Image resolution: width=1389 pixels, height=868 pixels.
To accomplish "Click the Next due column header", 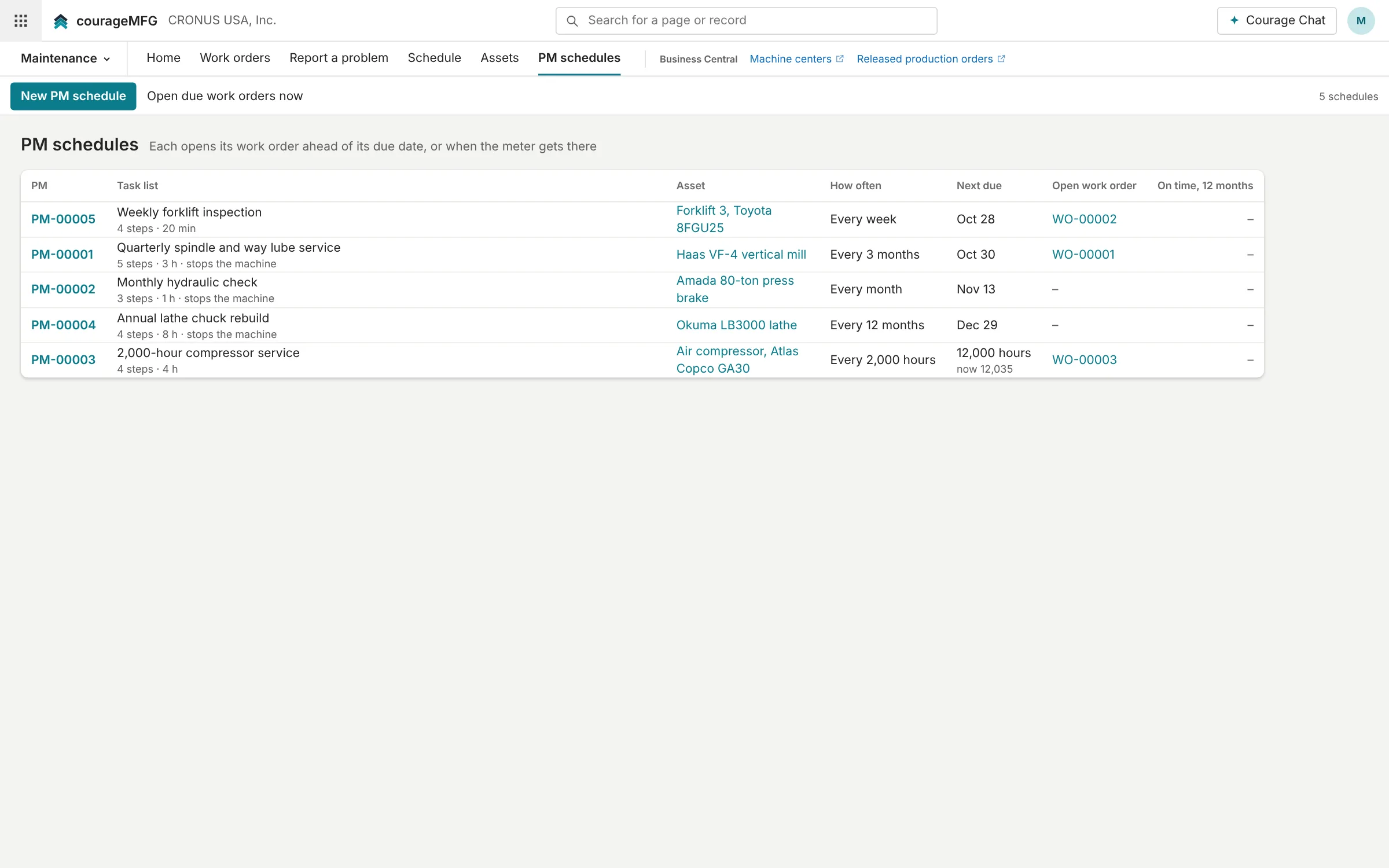I will [979, 186].
